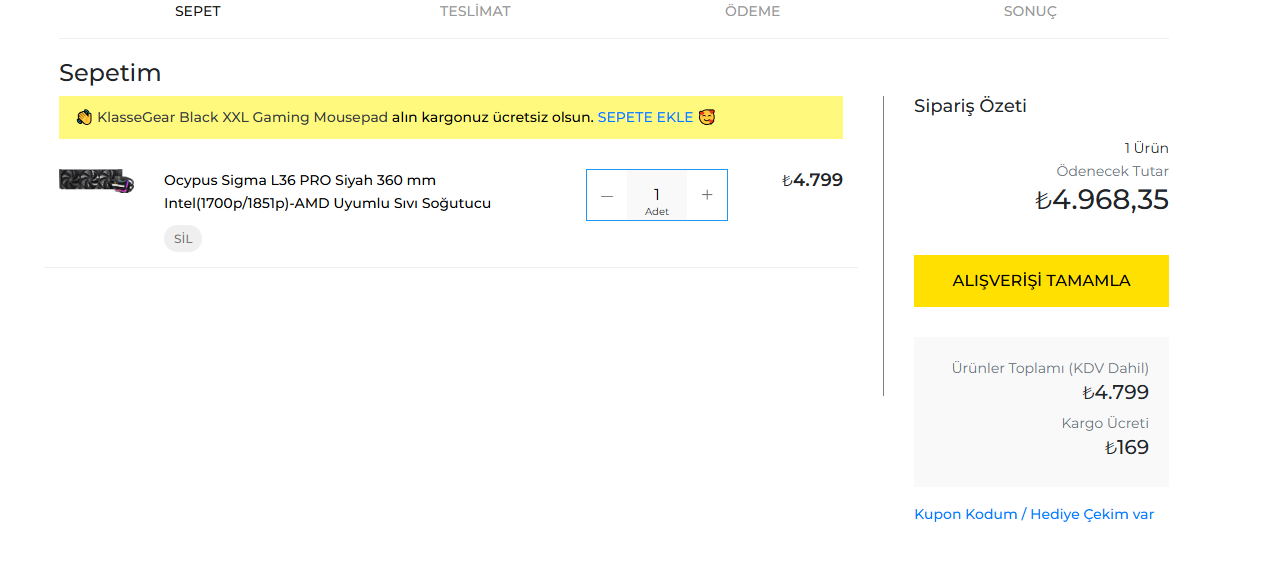Viewport: 1274px width, 563px height.
Task: Increase quantity with the plus button
Action: (707, 195)
